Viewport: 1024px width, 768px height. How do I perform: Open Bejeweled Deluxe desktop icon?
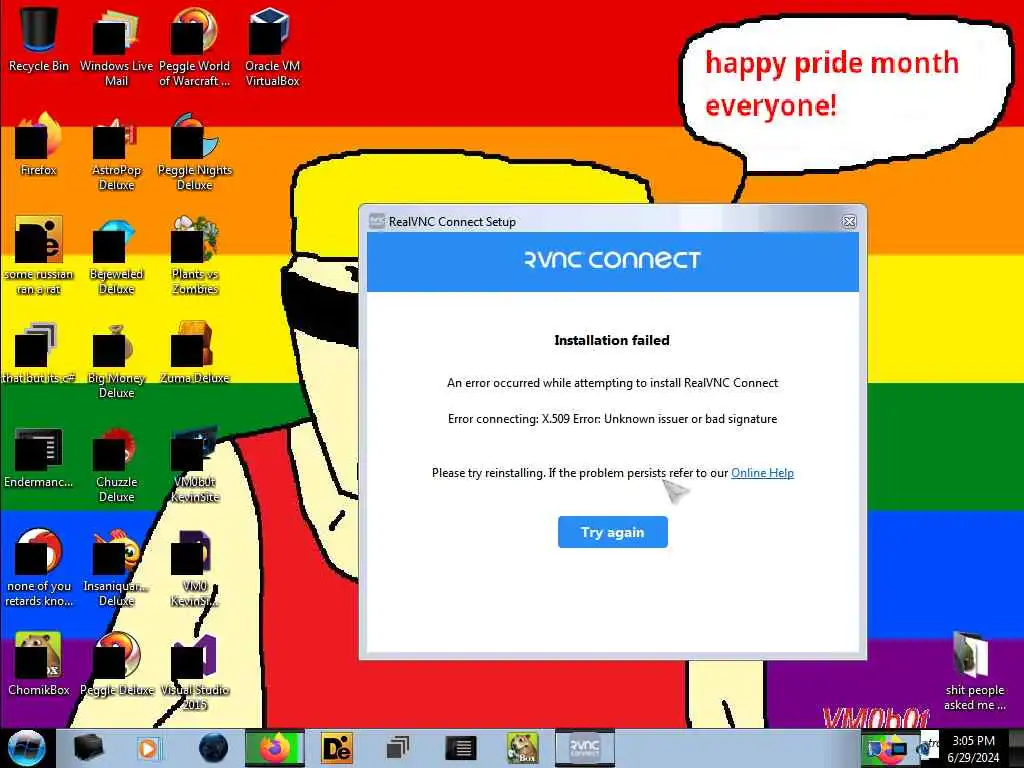click(x=116, y=255)
